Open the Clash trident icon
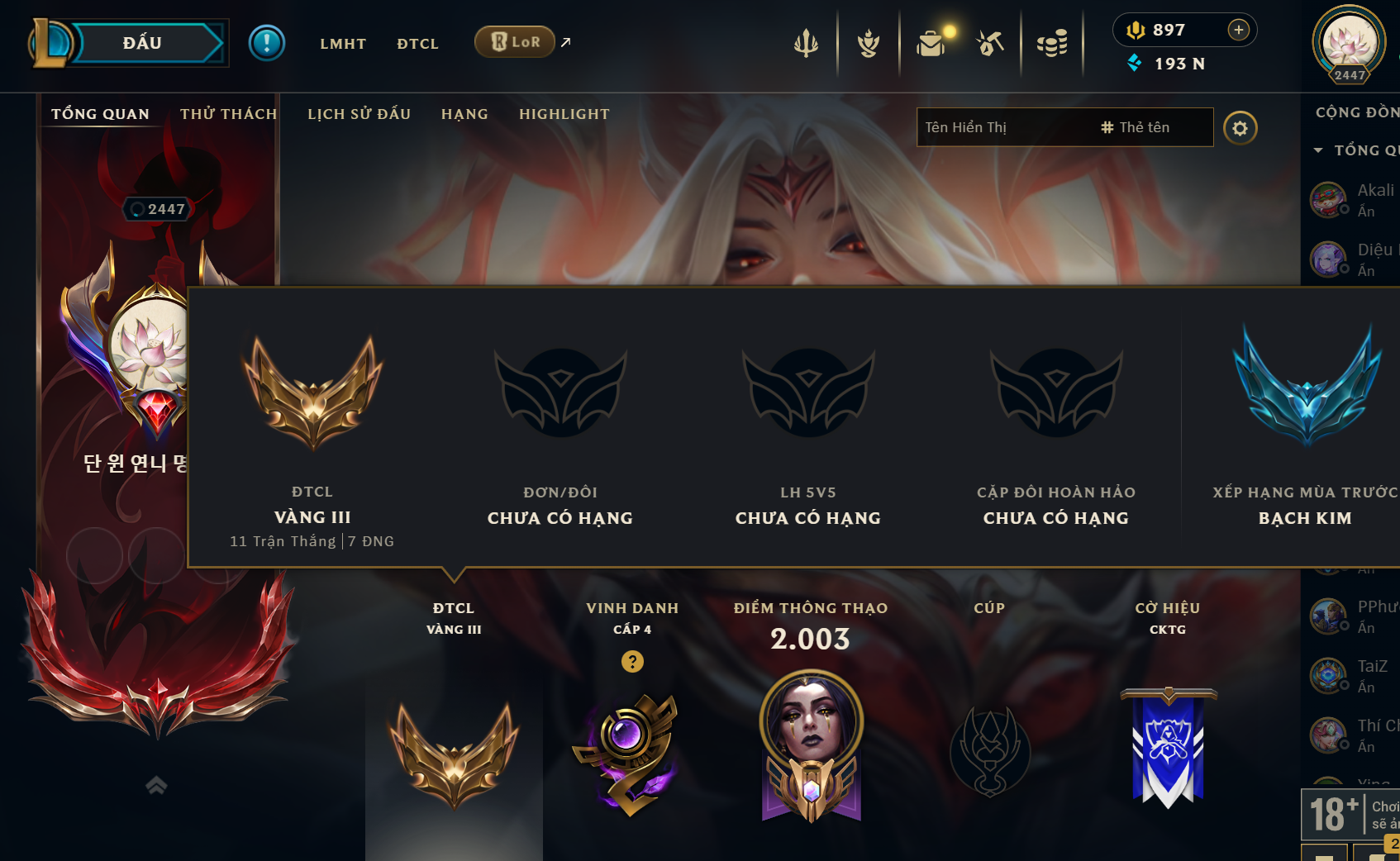This screenshot has width=1400, height=861. click(x=806, y=43)
